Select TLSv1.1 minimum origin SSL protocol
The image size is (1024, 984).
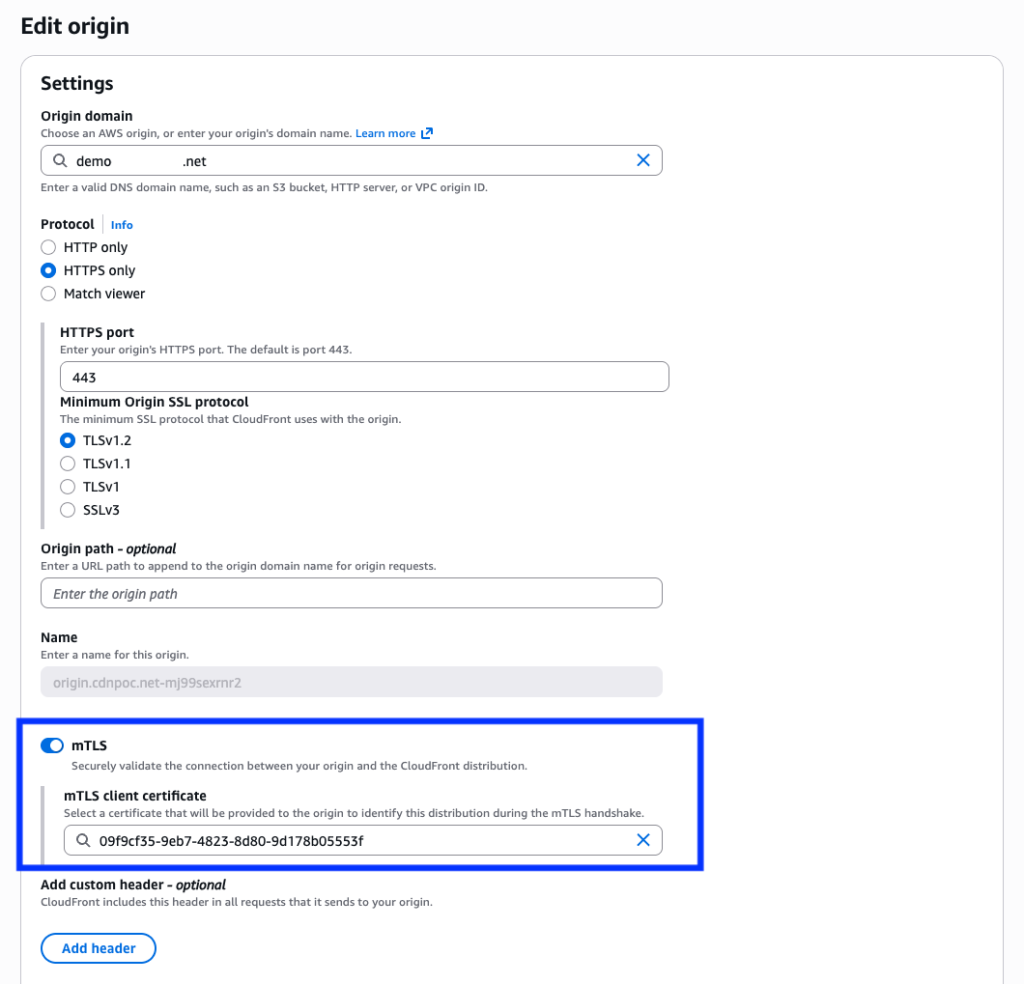(x=67, y=463)
